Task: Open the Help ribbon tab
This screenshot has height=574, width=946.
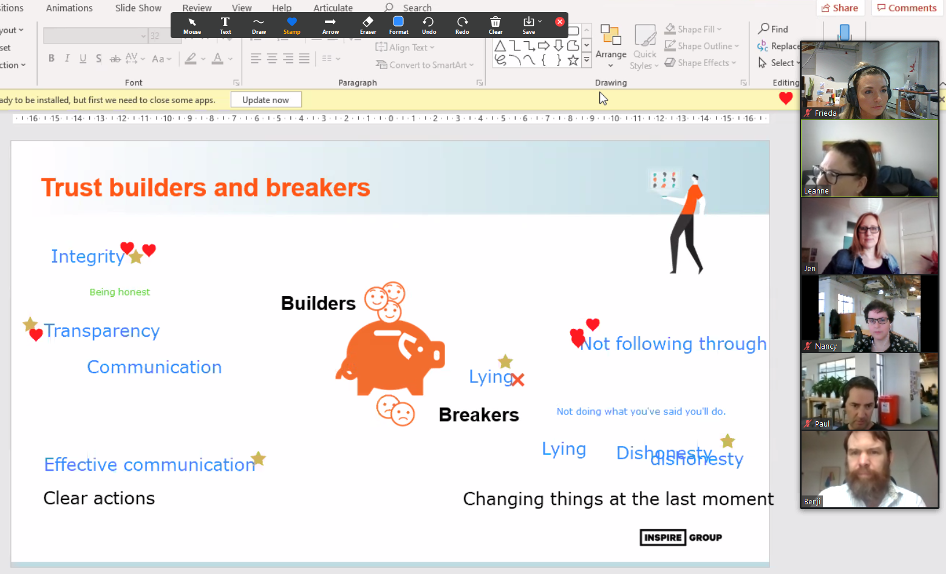Action: 282,8
